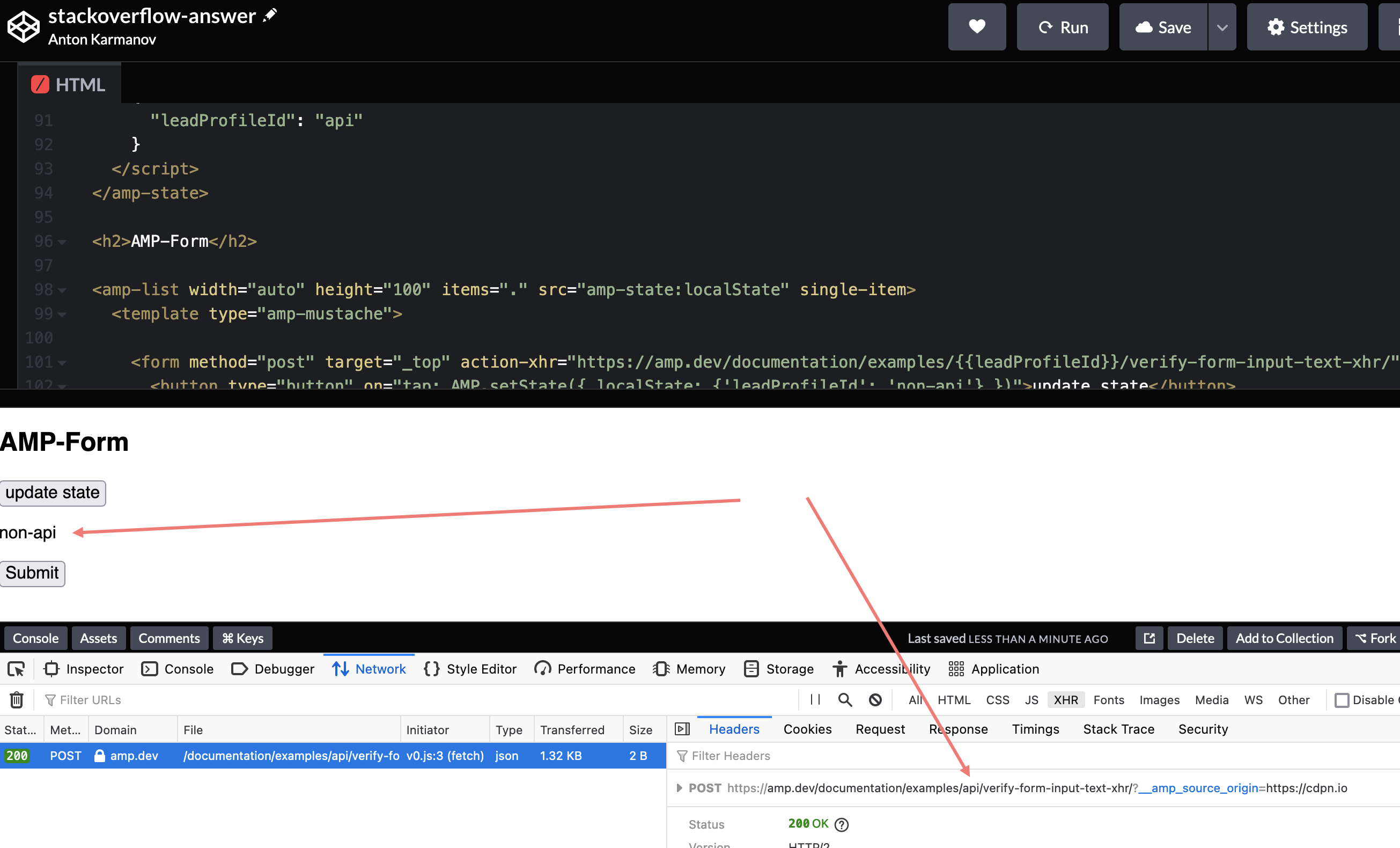Toggle the XHR network filter
1400x848 pixels.
[1065, 700]
